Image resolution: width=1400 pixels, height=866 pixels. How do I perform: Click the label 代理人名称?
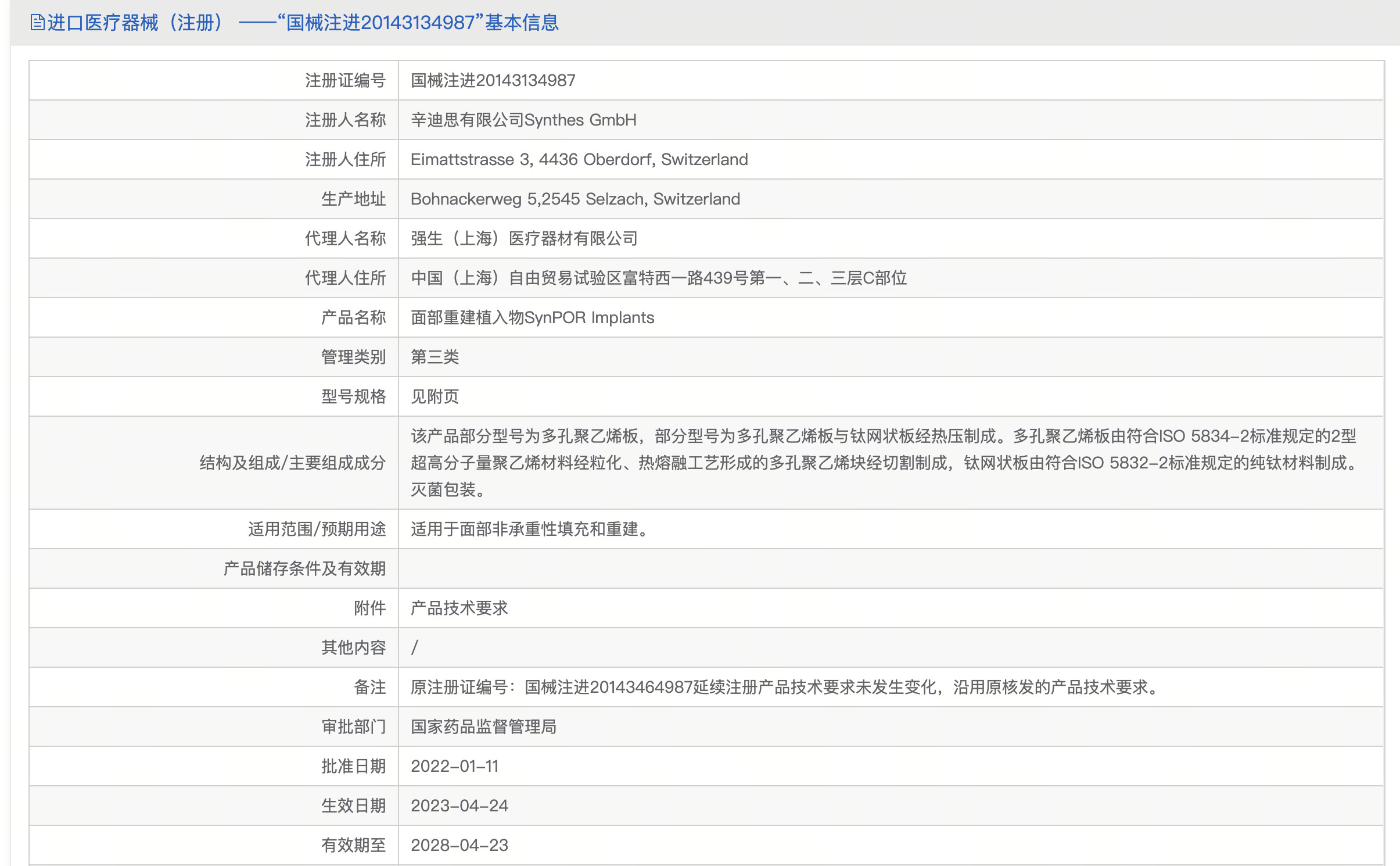coord(346,238)
